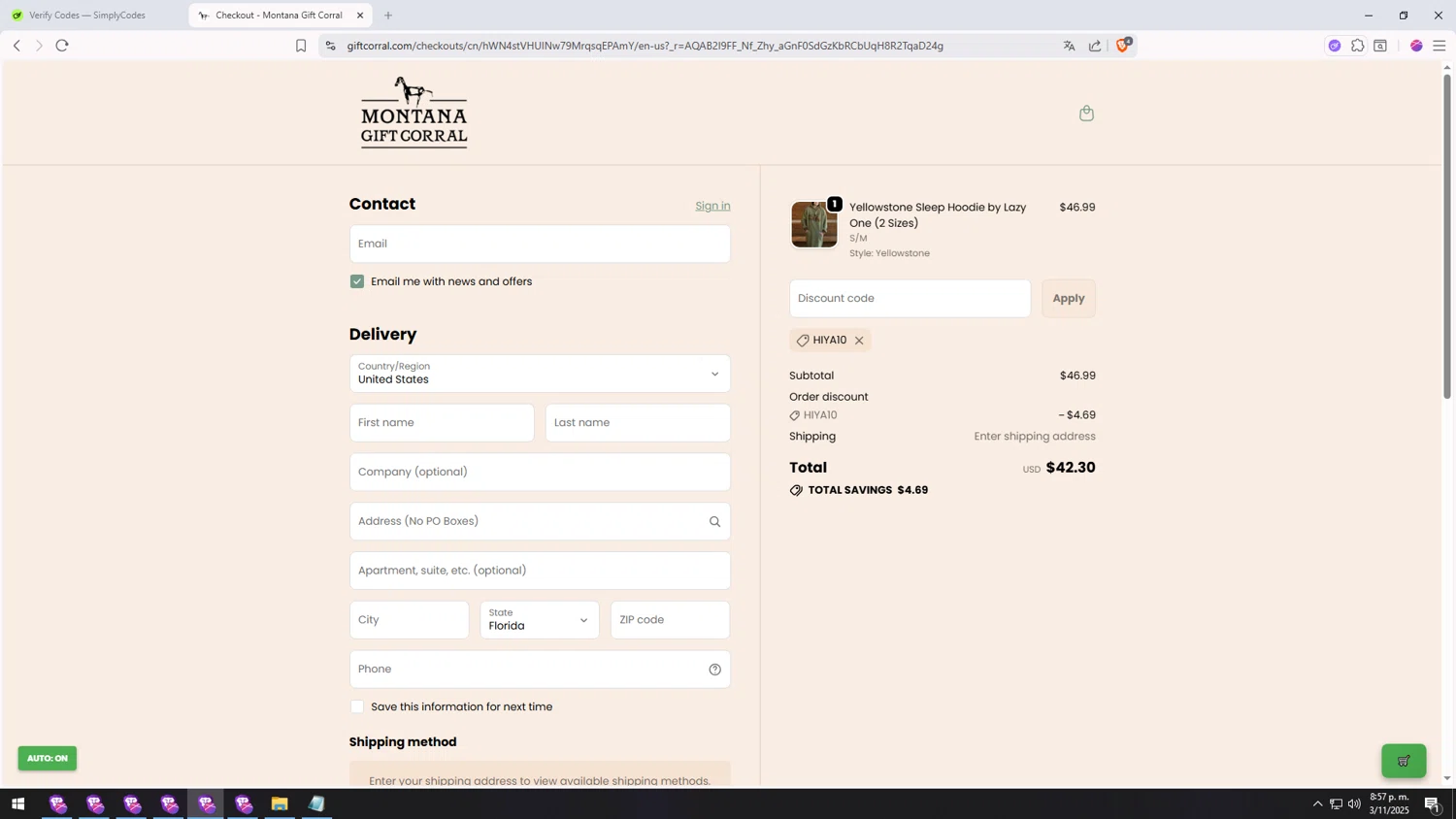Image resolution: width=1456 pixels, height=819 pixels.
Task: Click the Discount code input field
Action: point(910,299)
